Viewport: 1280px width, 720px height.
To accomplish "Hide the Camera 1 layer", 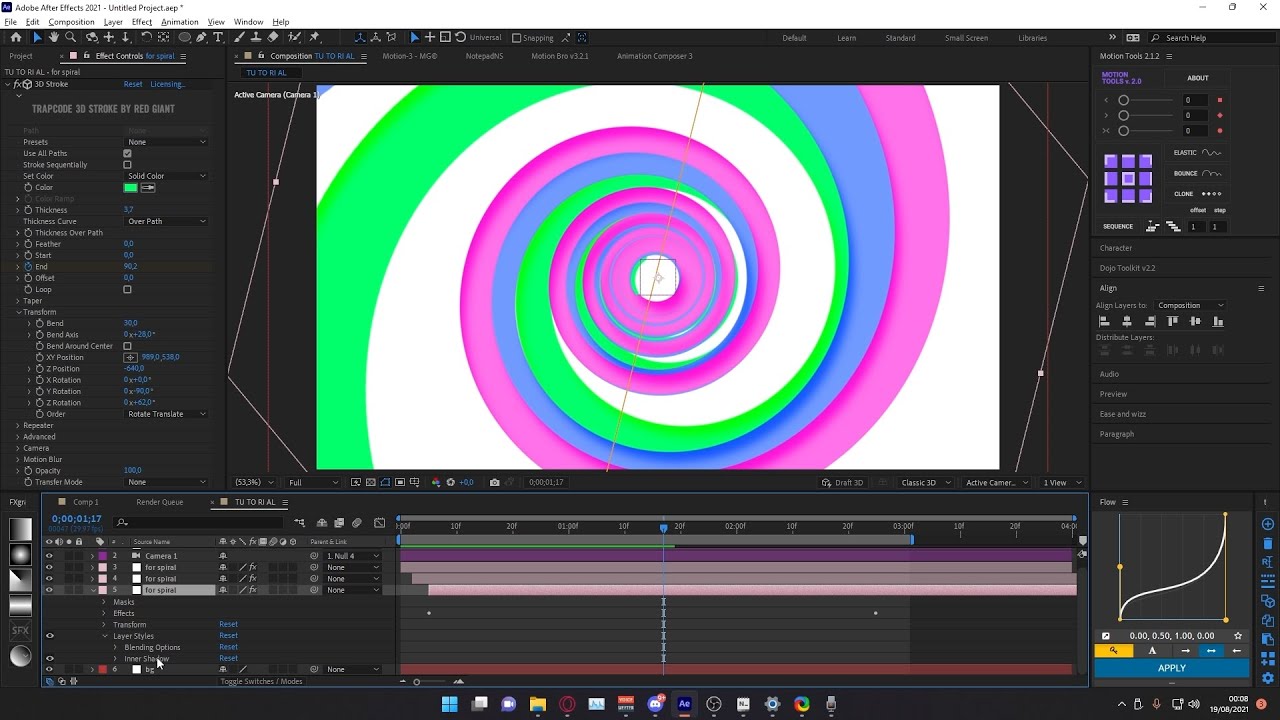I will point(49,556).
